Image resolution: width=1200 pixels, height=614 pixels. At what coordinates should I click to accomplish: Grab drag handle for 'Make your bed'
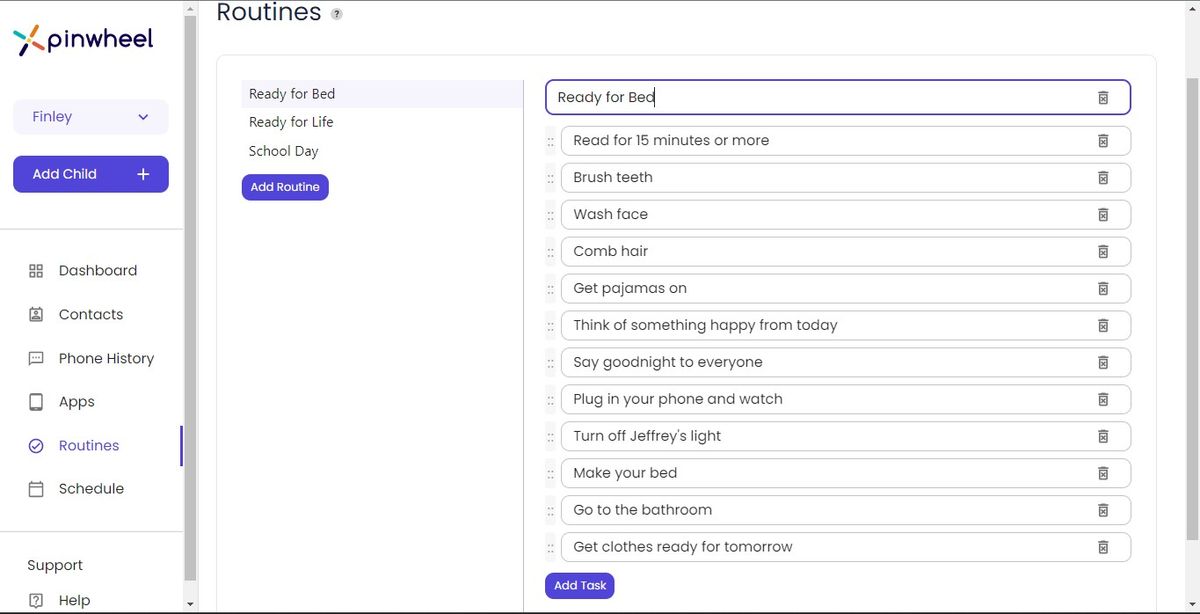point(551,474)
